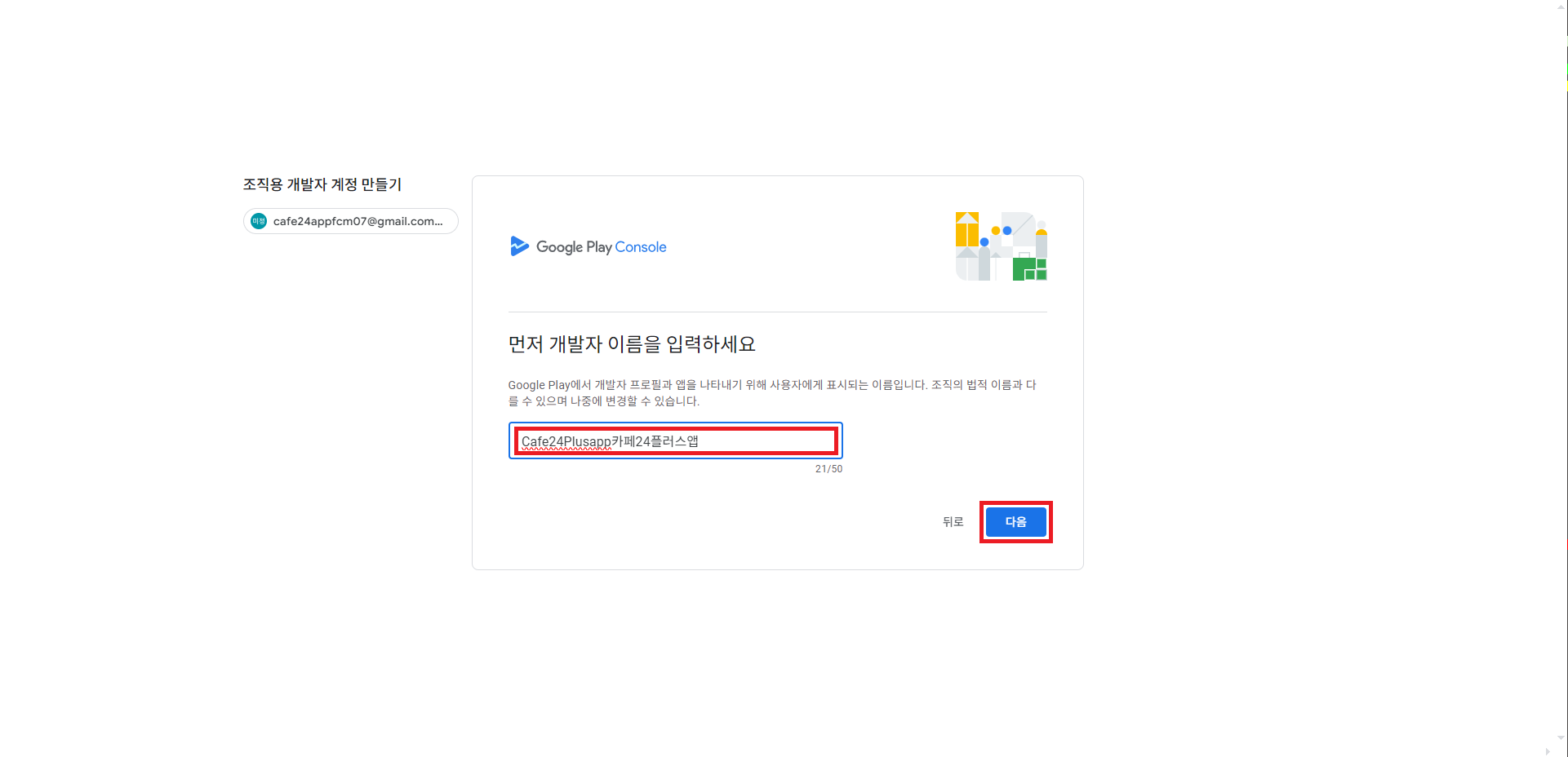The image size is (1568, 757).
Task: Click the blue 다음 button
Action: click(x=1015, y=522)
